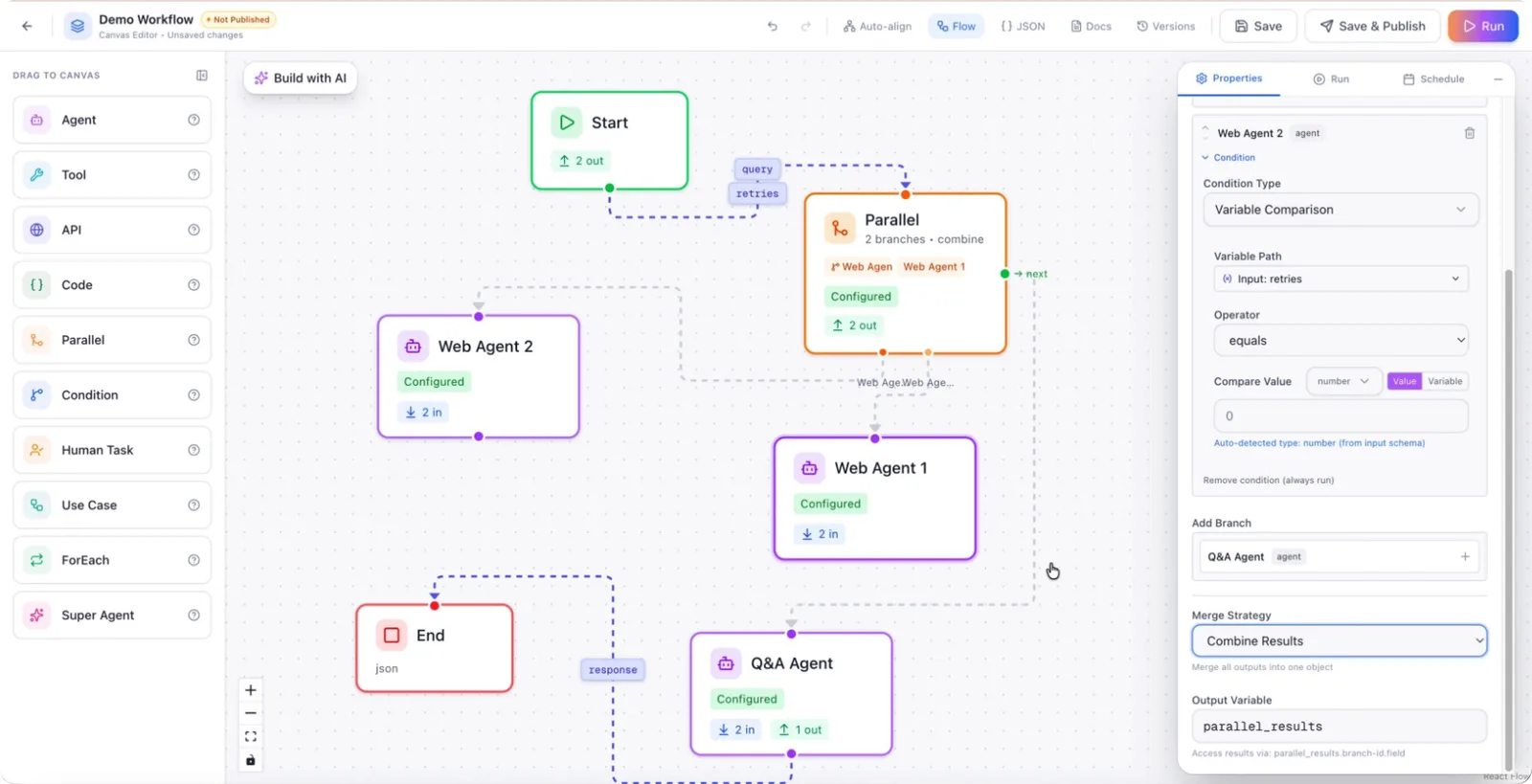Switch to the Run tab
The image size is (1532, 784).
click(1331, 79)
